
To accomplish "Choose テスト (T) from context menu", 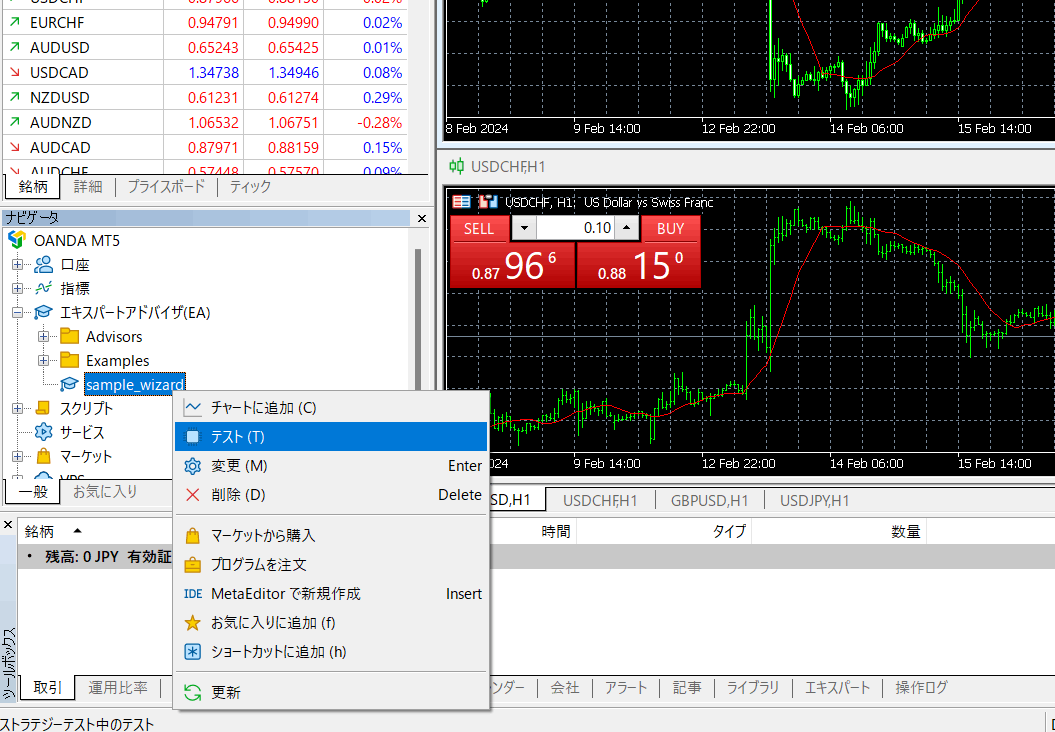I will pos(330,437).
